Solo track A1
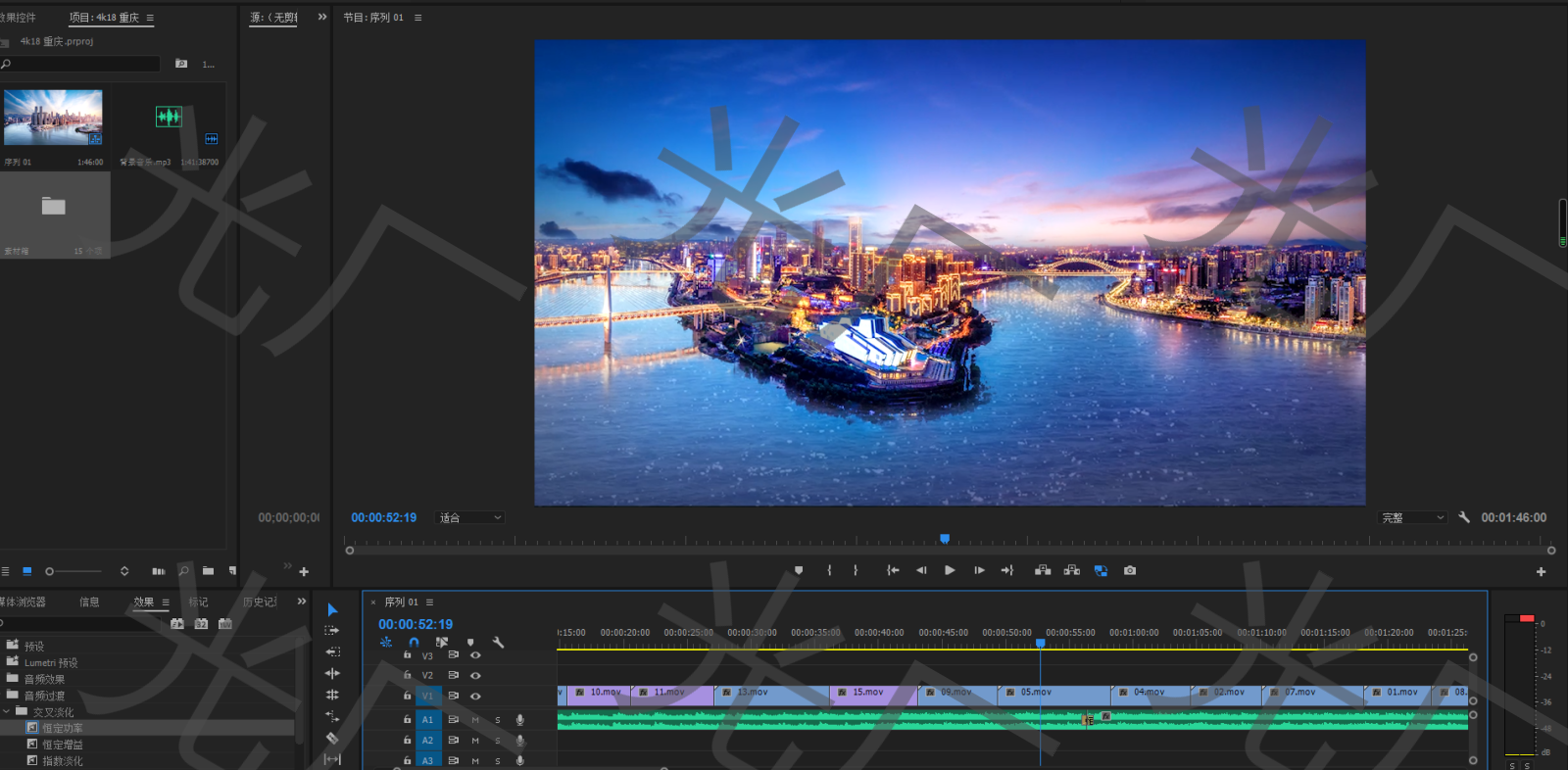This screenshot has height=770, width=1568. pyautogui.click(x=498, y=720)
